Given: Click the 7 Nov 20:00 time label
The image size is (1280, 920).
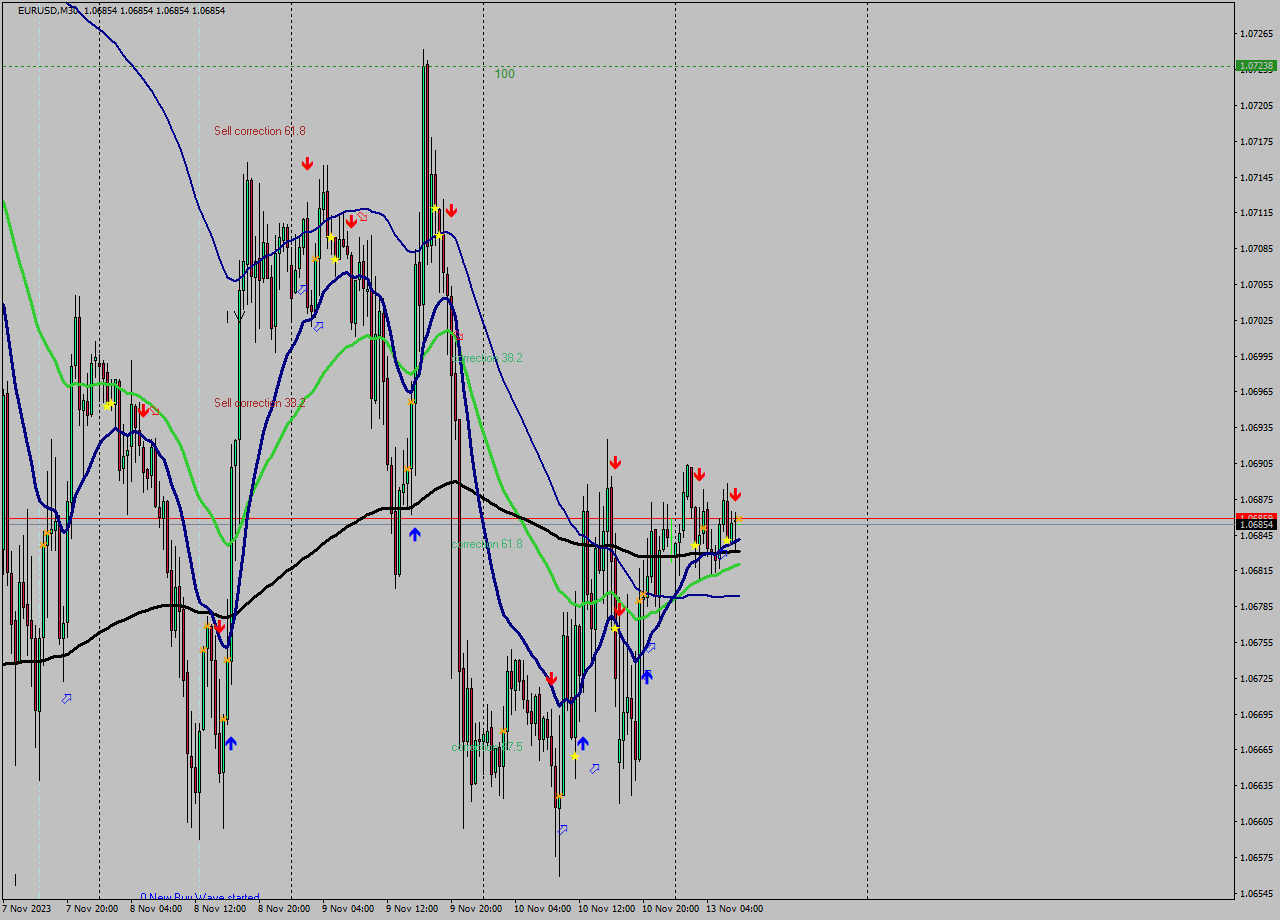Looking at the screenshot, I should (x=92, y=909).
